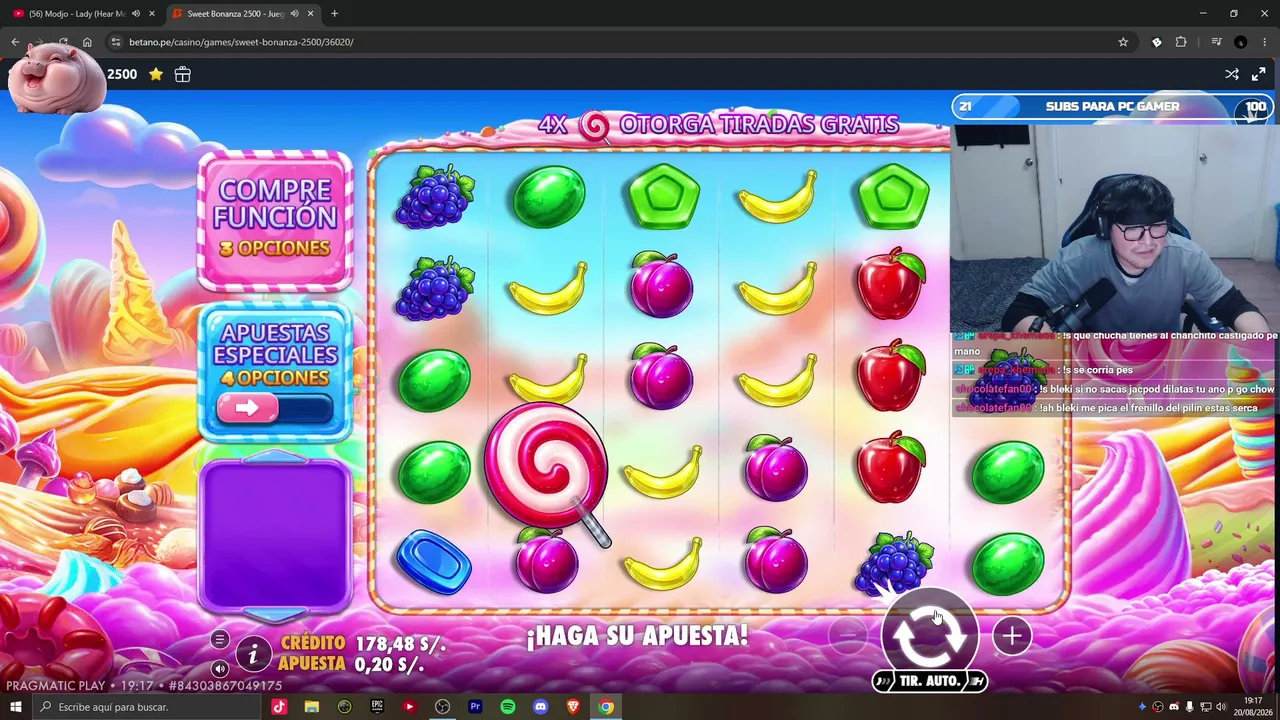Click the blue candy symbol
1280x720 pixels.
pos(434,561)
